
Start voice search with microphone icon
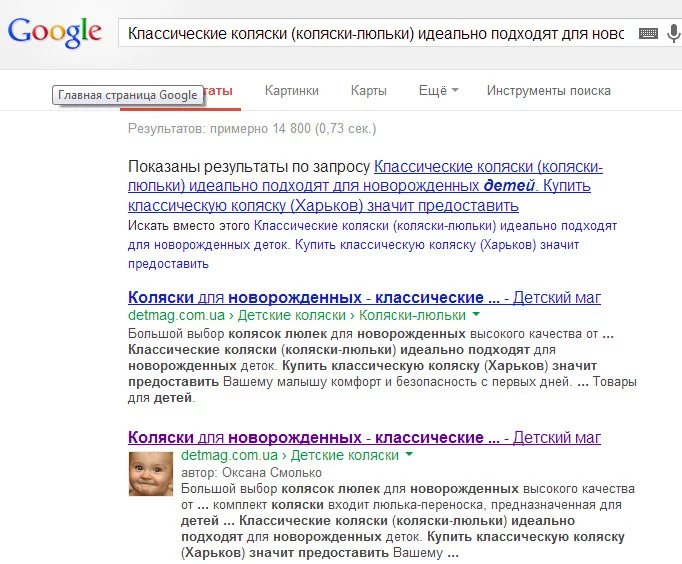[x=674, y=33]
